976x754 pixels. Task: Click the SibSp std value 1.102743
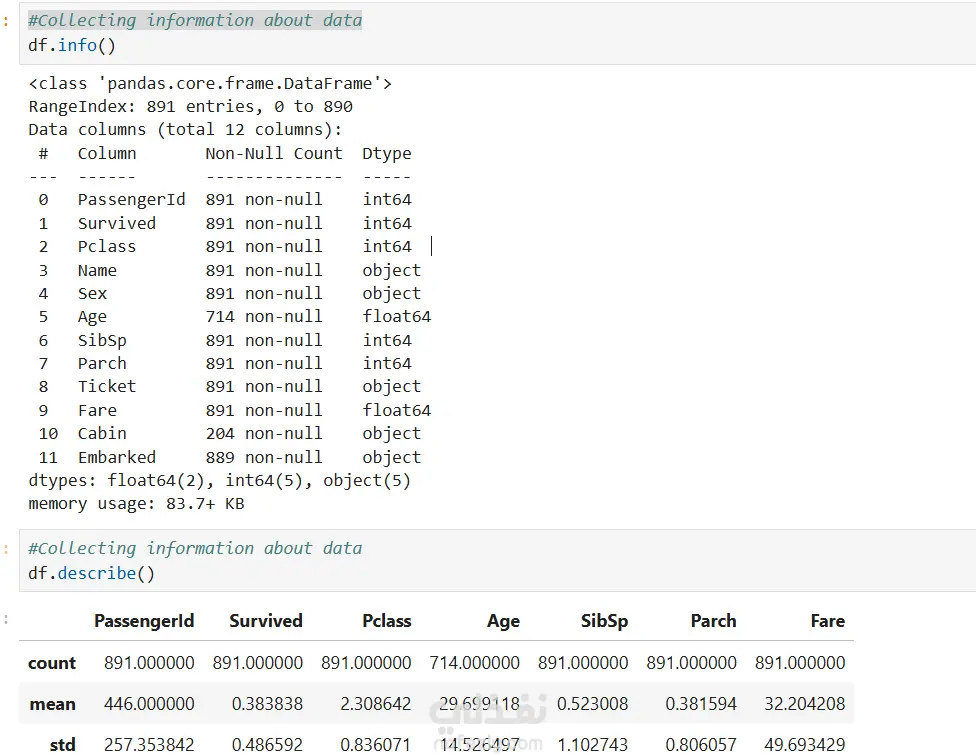click(x=592, y=745)
